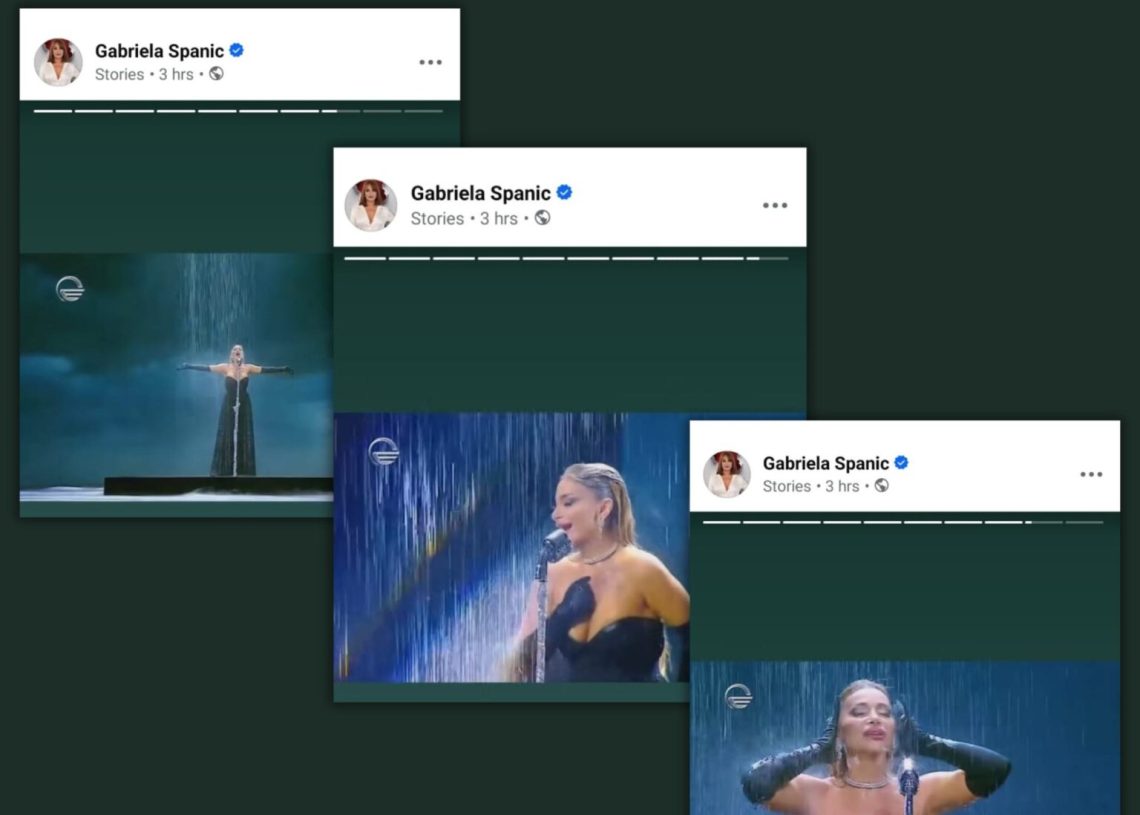Click the story progress bar in the top-left story
Image resolution: width=1140 pixels, height=815 pixels.
[x=238, y=111]
